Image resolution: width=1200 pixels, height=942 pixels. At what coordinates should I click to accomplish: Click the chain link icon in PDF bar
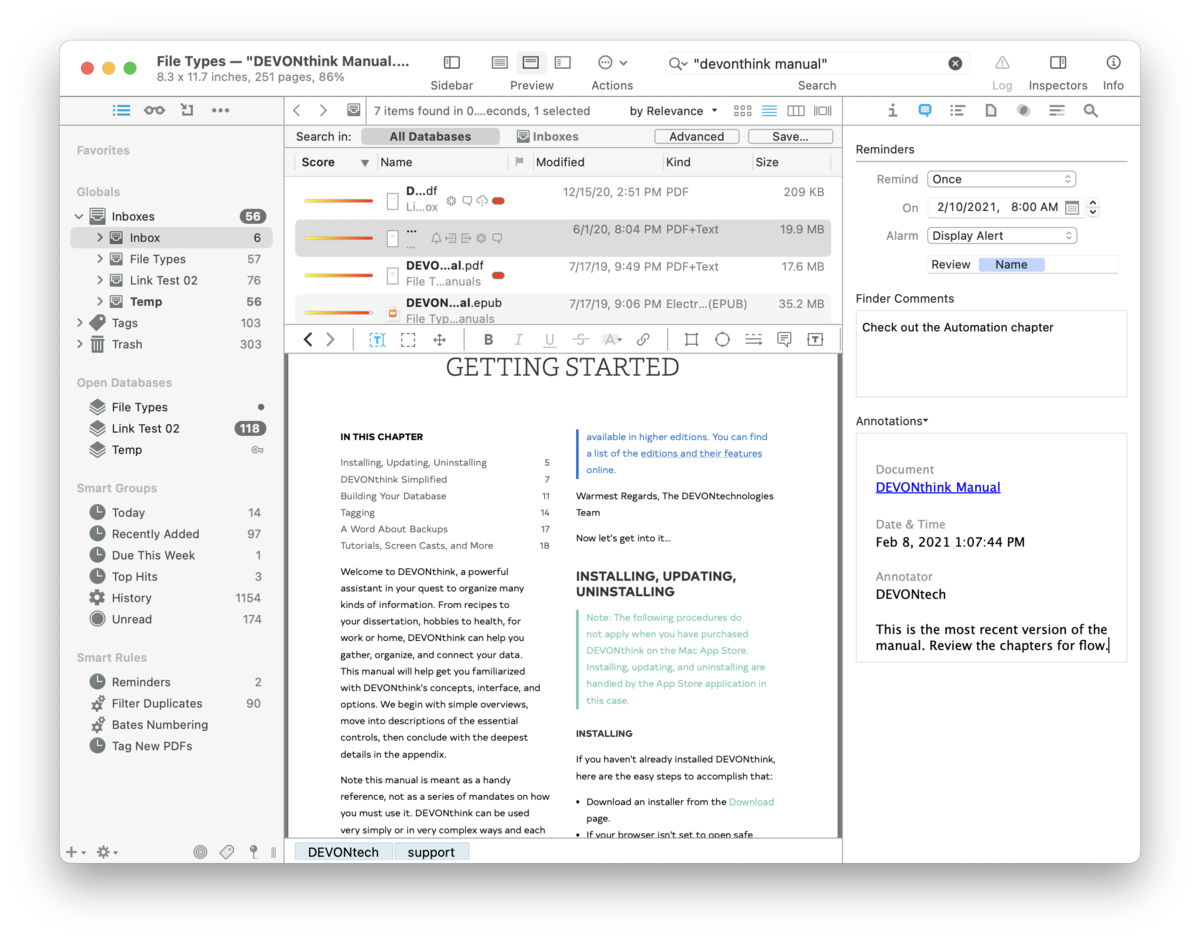(644, 340)
